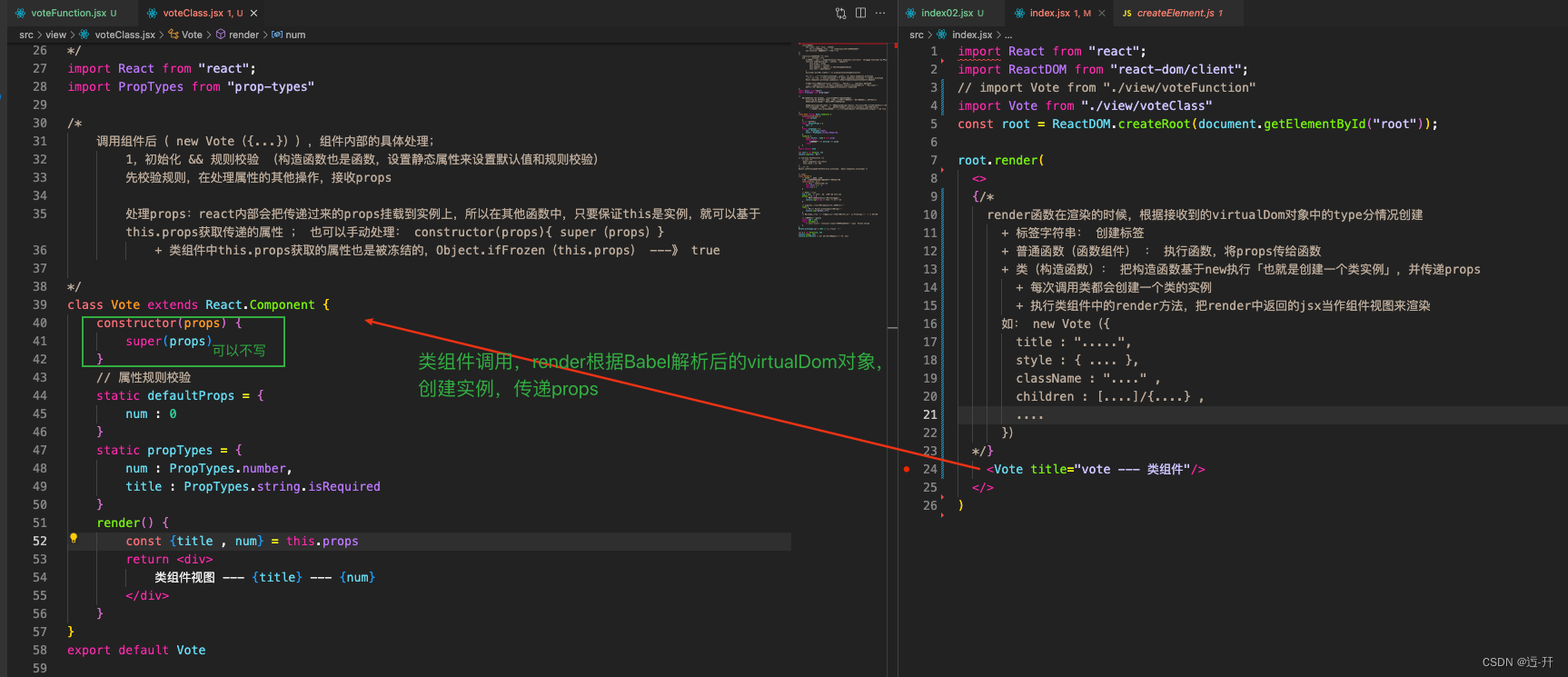The image size is (1568, 677).
Task: Click '"./view/voteClass"' import path
Action: coord(1146,105)
